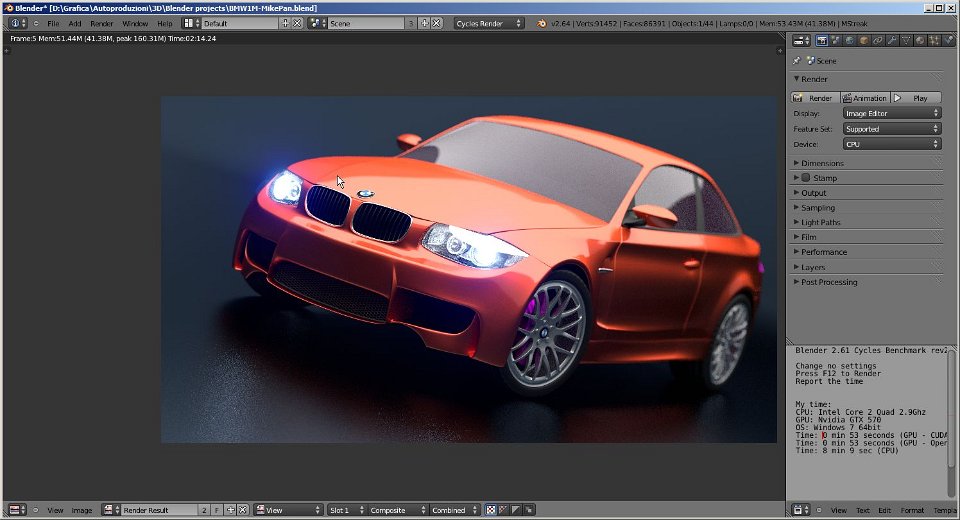The image size is (960, 520).
Task: Click the Render button
Action: click(x=815, y=98)
